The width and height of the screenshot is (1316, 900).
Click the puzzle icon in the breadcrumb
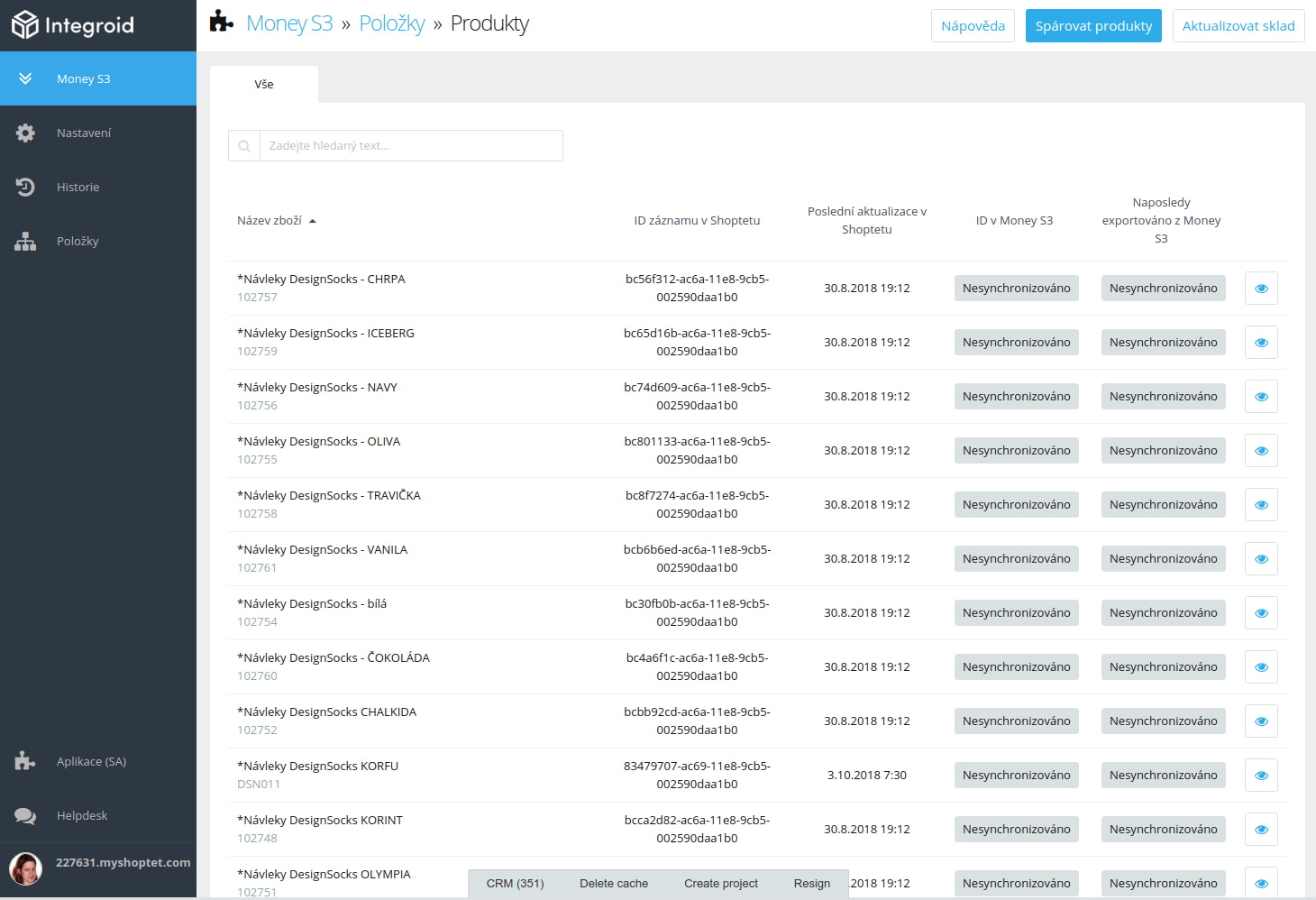click(x=221, y=22)
